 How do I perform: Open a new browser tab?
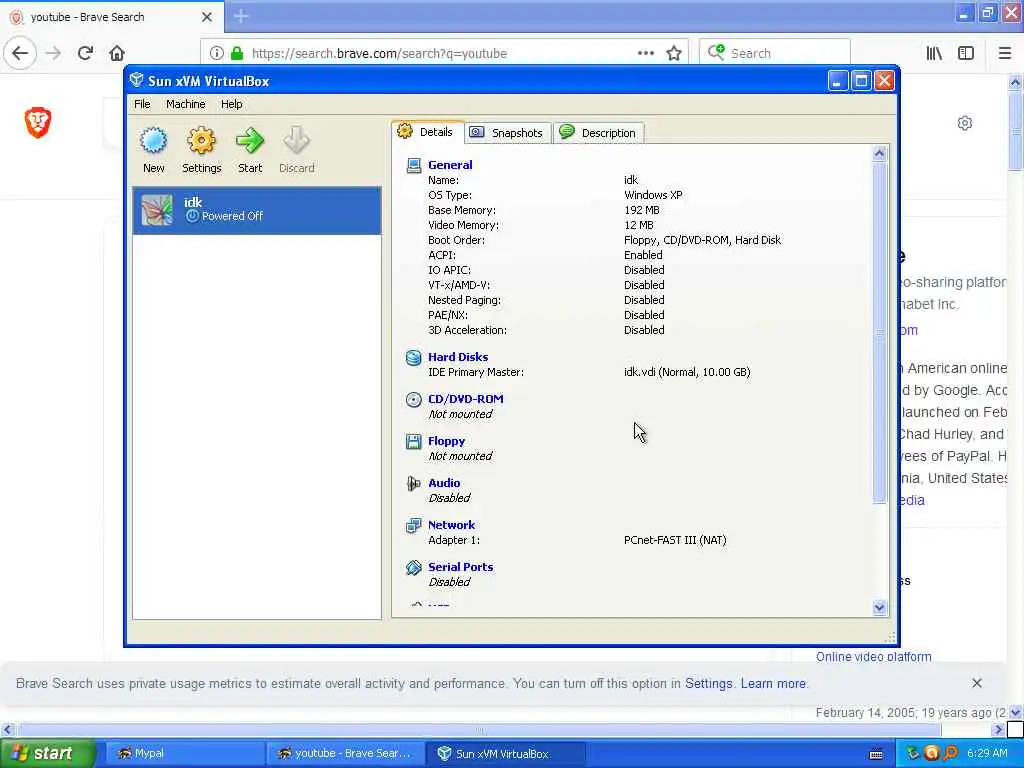(x=241, y=16)
